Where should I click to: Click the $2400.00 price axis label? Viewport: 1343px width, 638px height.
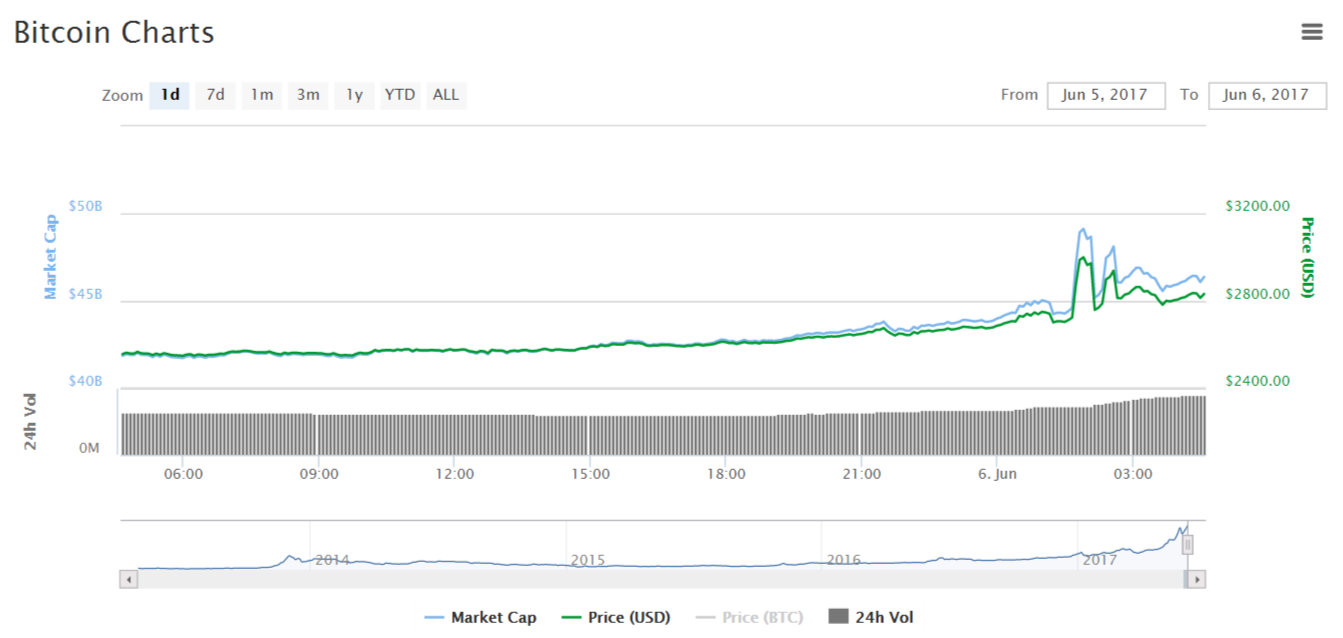point(1257,381)
